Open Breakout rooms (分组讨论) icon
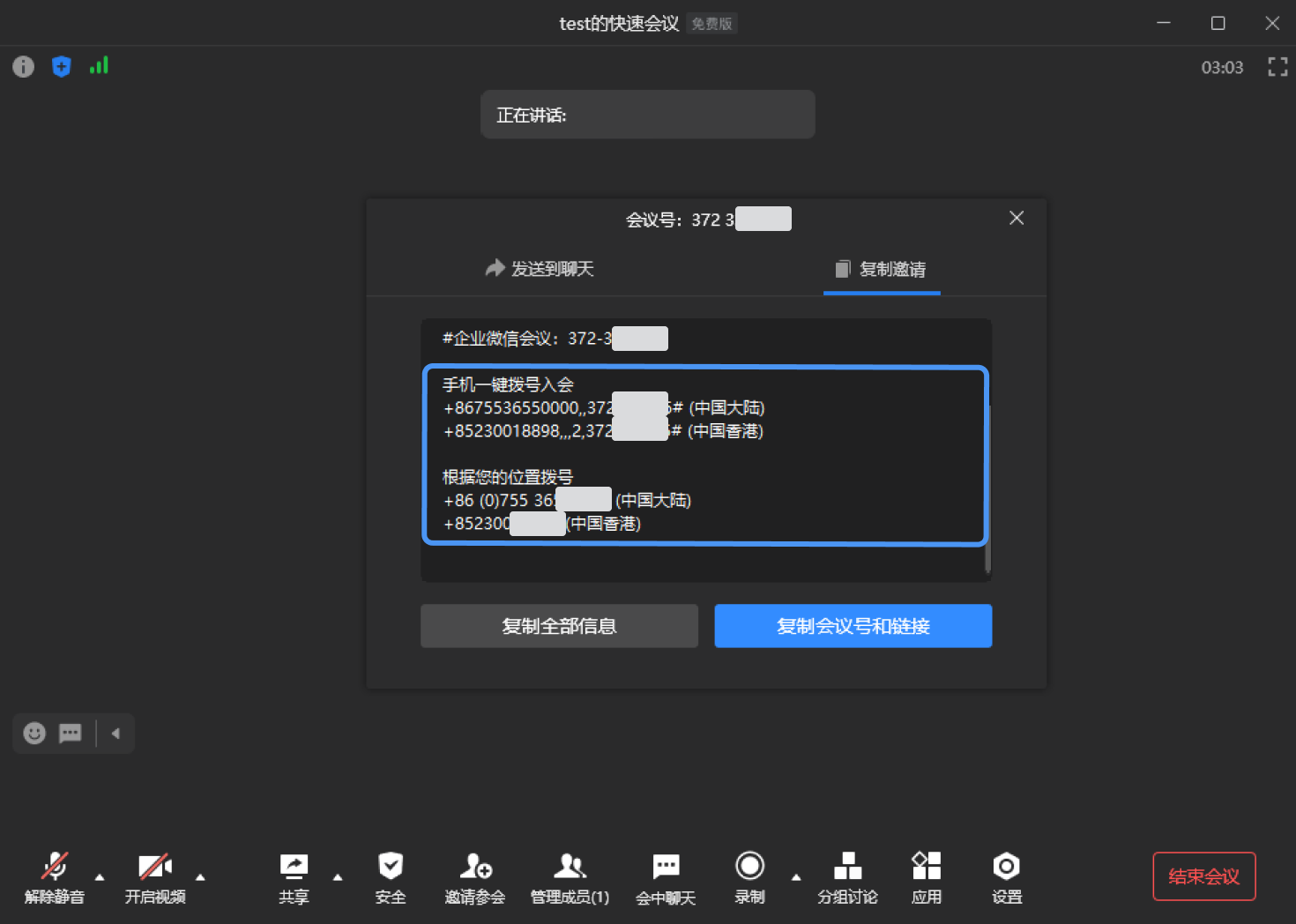 [847, 876]
